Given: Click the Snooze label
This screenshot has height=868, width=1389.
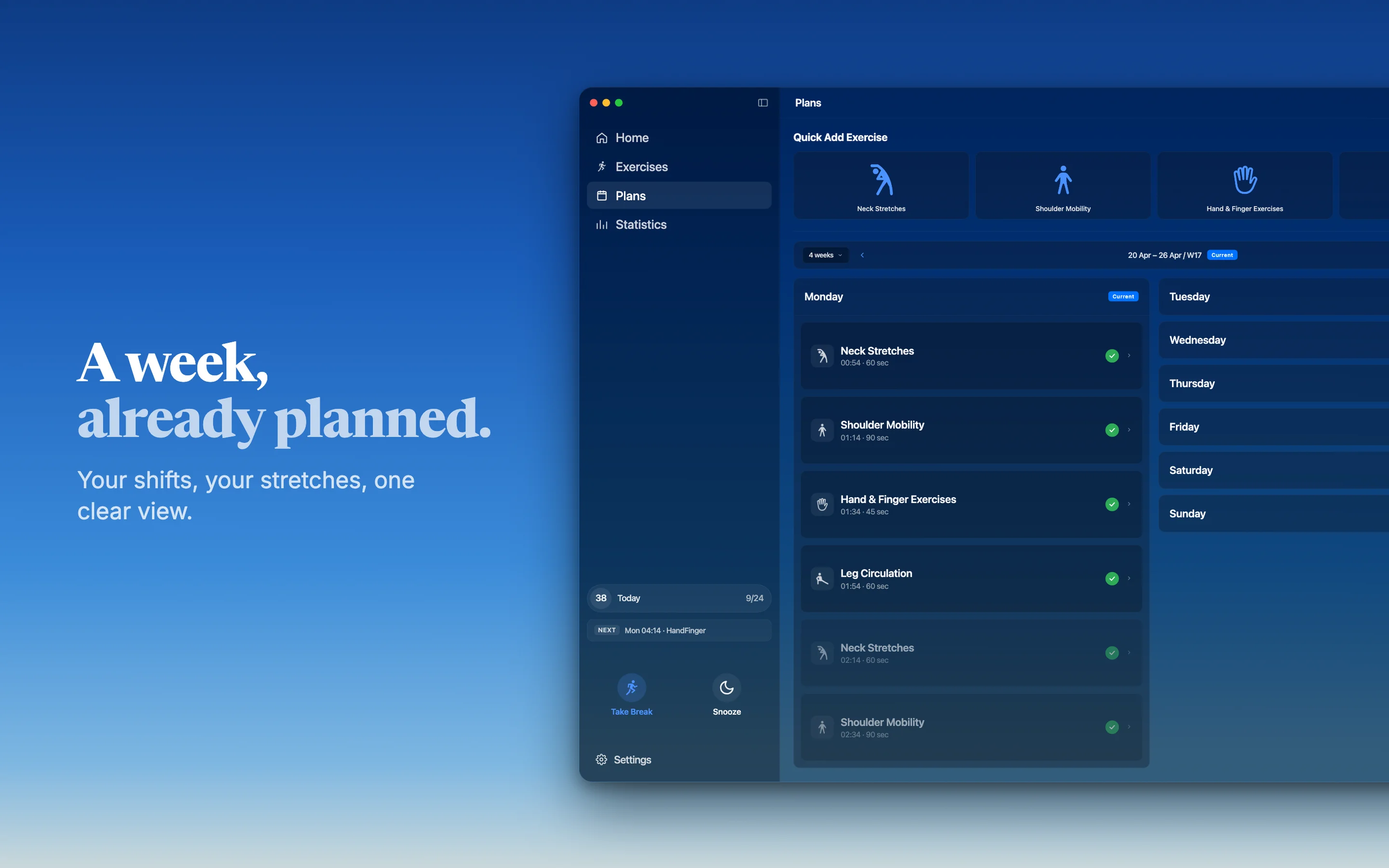Looking at the screenshot, I should point(727,712).
